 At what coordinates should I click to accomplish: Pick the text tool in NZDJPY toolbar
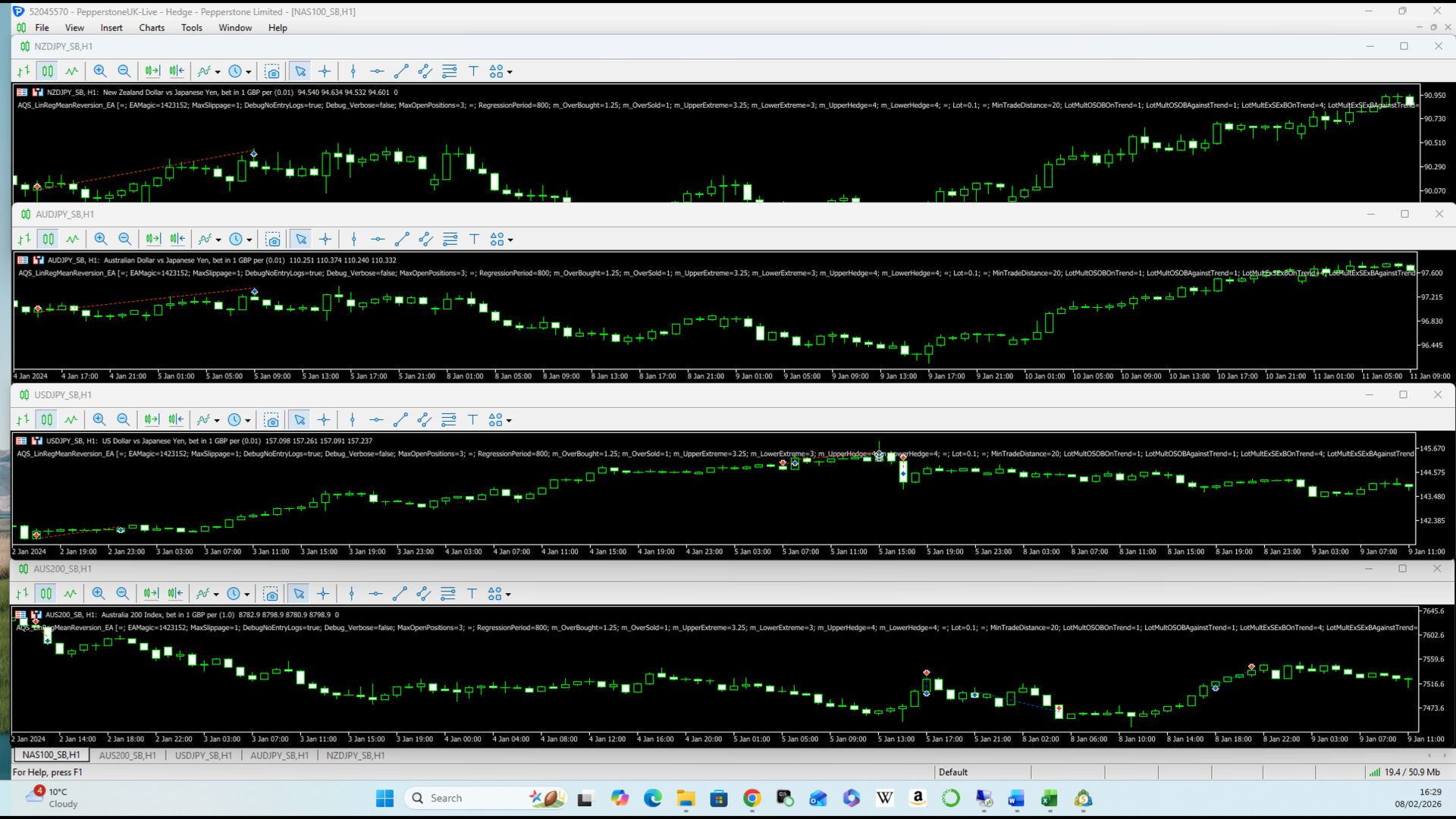[x=473, y=71]
